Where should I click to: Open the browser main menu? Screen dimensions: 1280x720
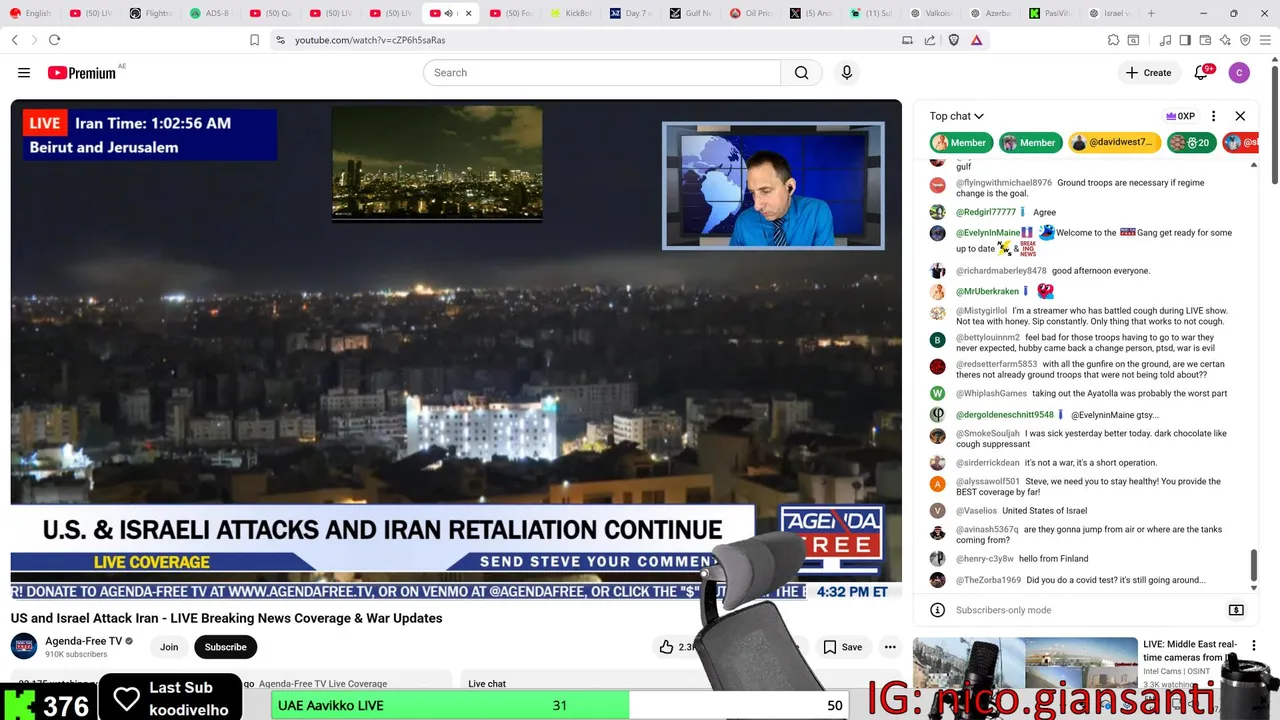1265,40
